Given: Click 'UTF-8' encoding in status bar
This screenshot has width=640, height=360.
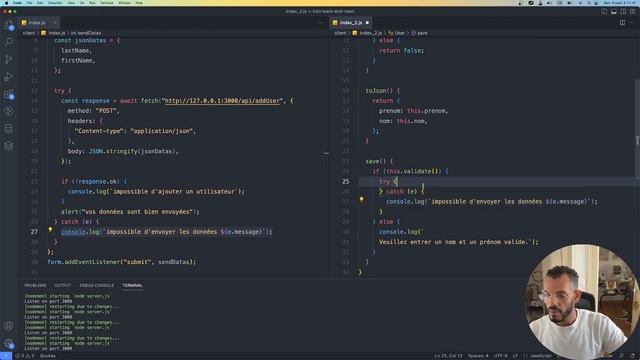Looking at the screenshot, I should coord(500,356).
